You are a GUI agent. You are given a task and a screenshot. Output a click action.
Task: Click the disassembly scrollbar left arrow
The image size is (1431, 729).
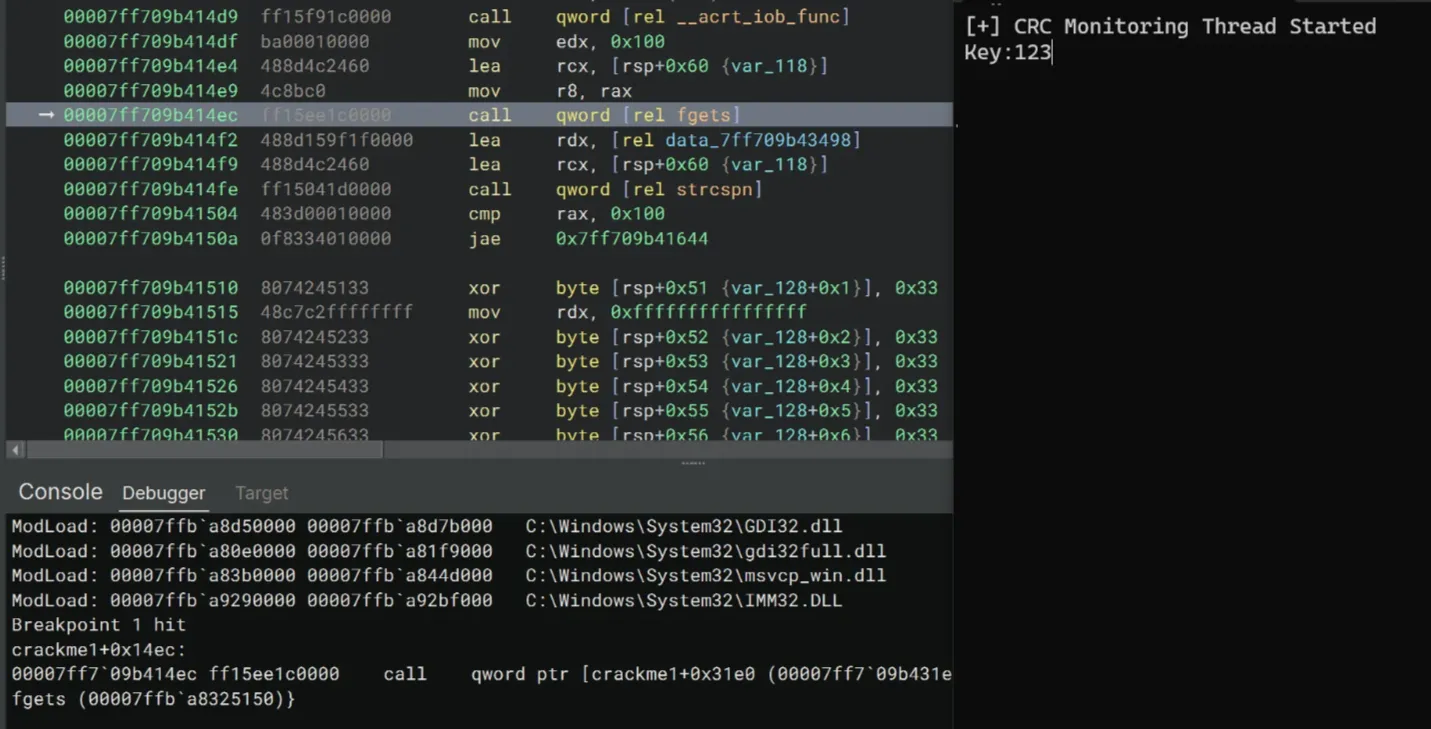point(15,450)
